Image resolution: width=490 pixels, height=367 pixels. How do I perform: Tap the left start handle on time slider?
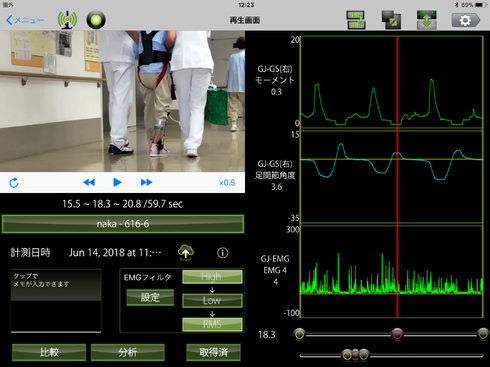pyautogui.click(x=300, y=334)
